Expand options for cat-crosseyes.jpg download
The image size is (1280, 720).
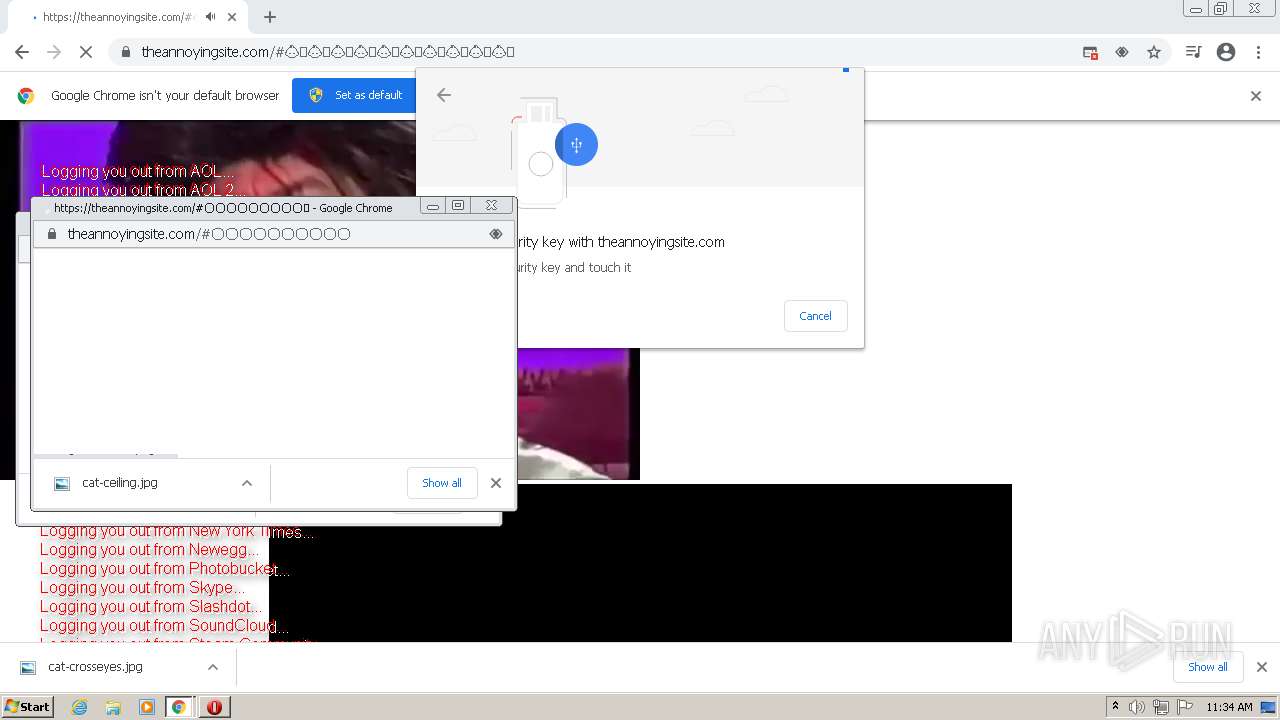coord(213,667)
